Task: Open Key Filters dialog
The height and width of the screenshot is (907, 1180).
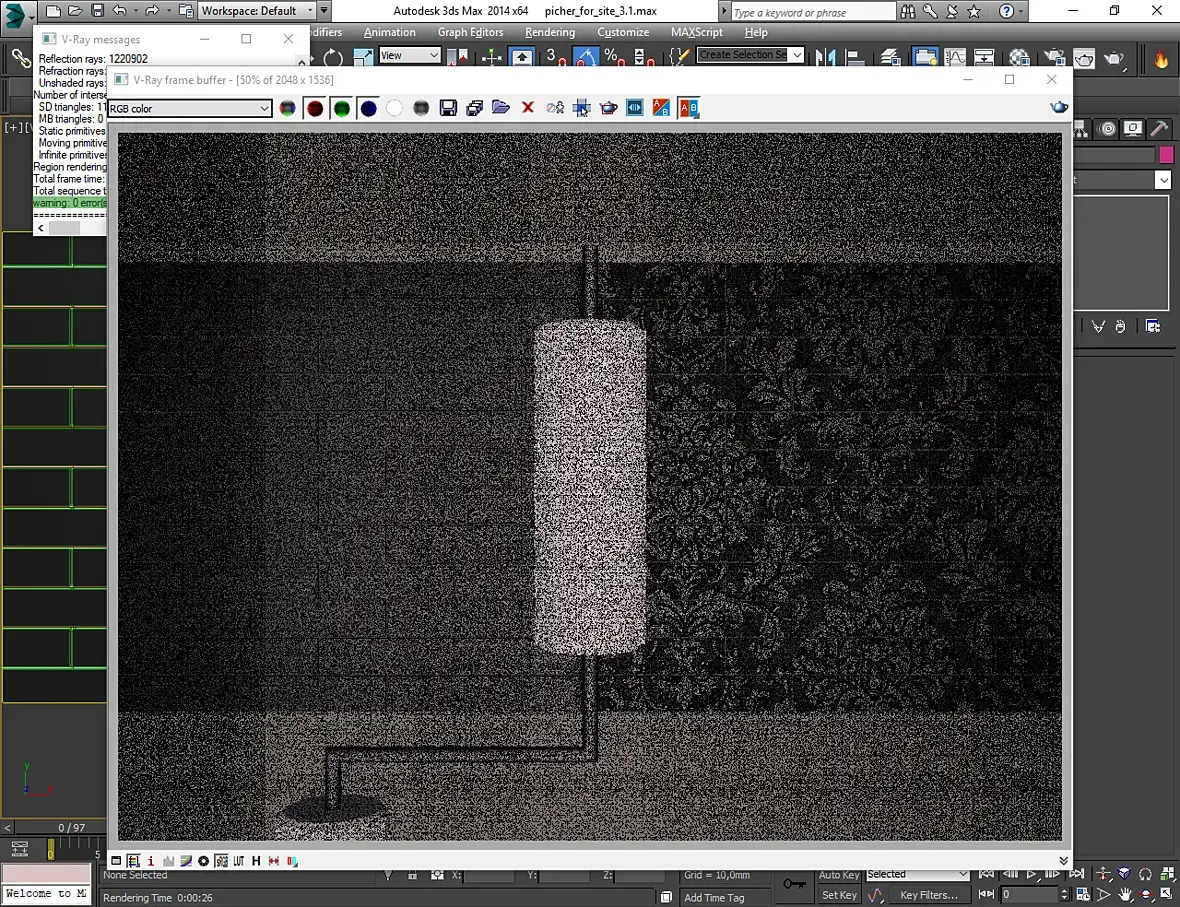Action: click(929, 895)
